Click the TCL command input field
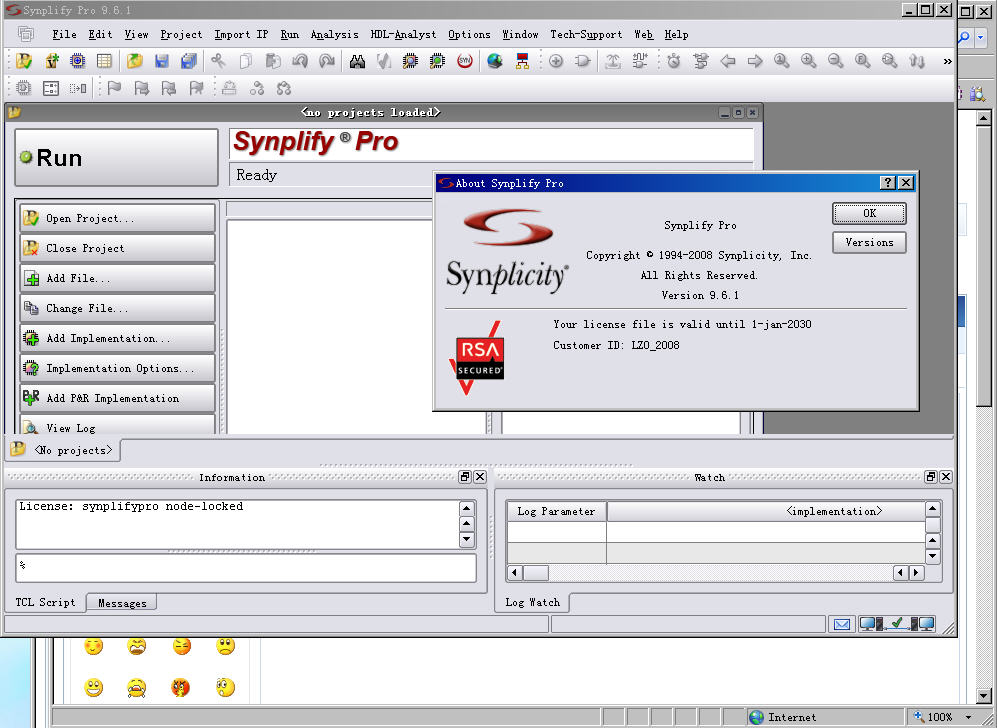Screen dimensions: 997x728 [x=246, y=568]
